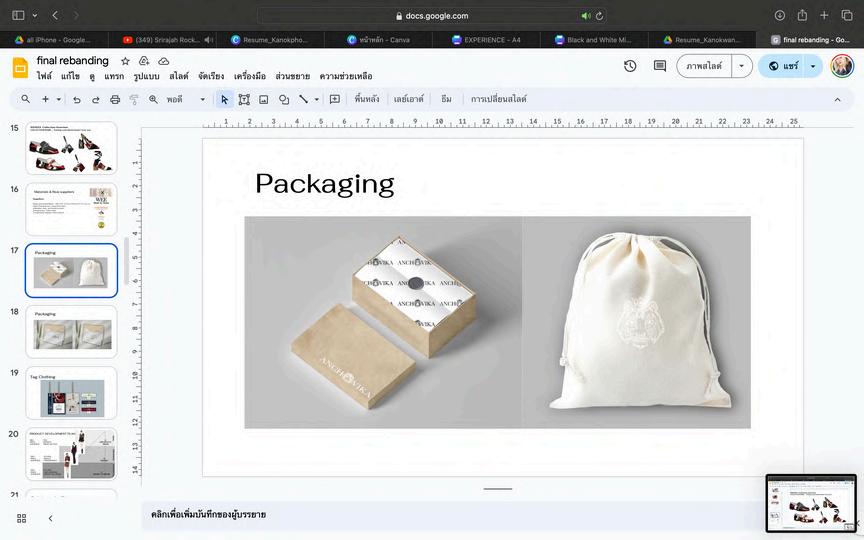Select the shape tool

click(284, 100)
